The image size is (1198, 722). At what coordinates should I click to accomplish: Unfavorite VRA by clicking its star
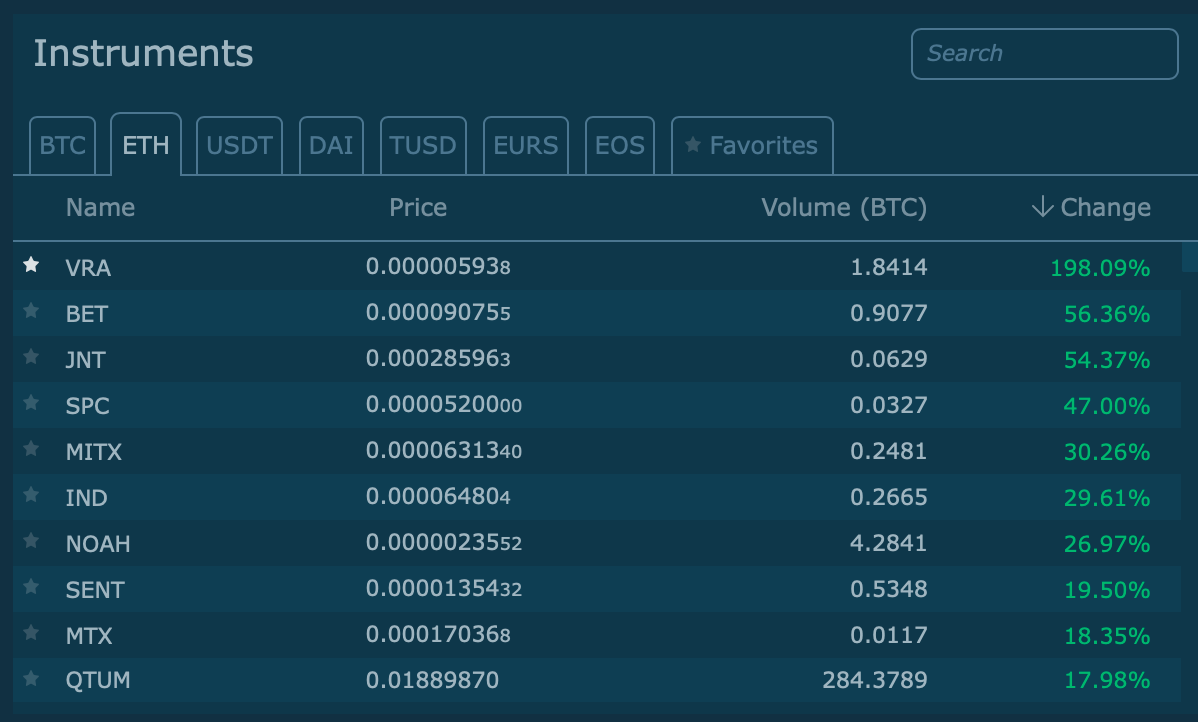[31, 265]
